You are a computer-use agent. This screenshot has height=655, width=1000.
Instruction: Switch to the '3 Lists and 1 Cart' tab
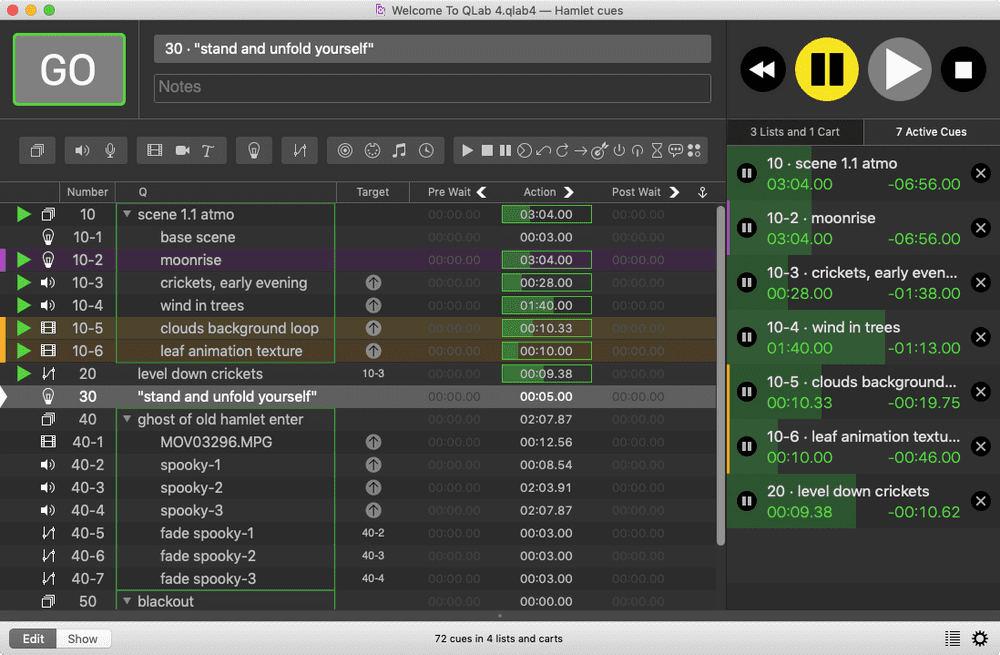pyautogui.click(x=794, y=131)
